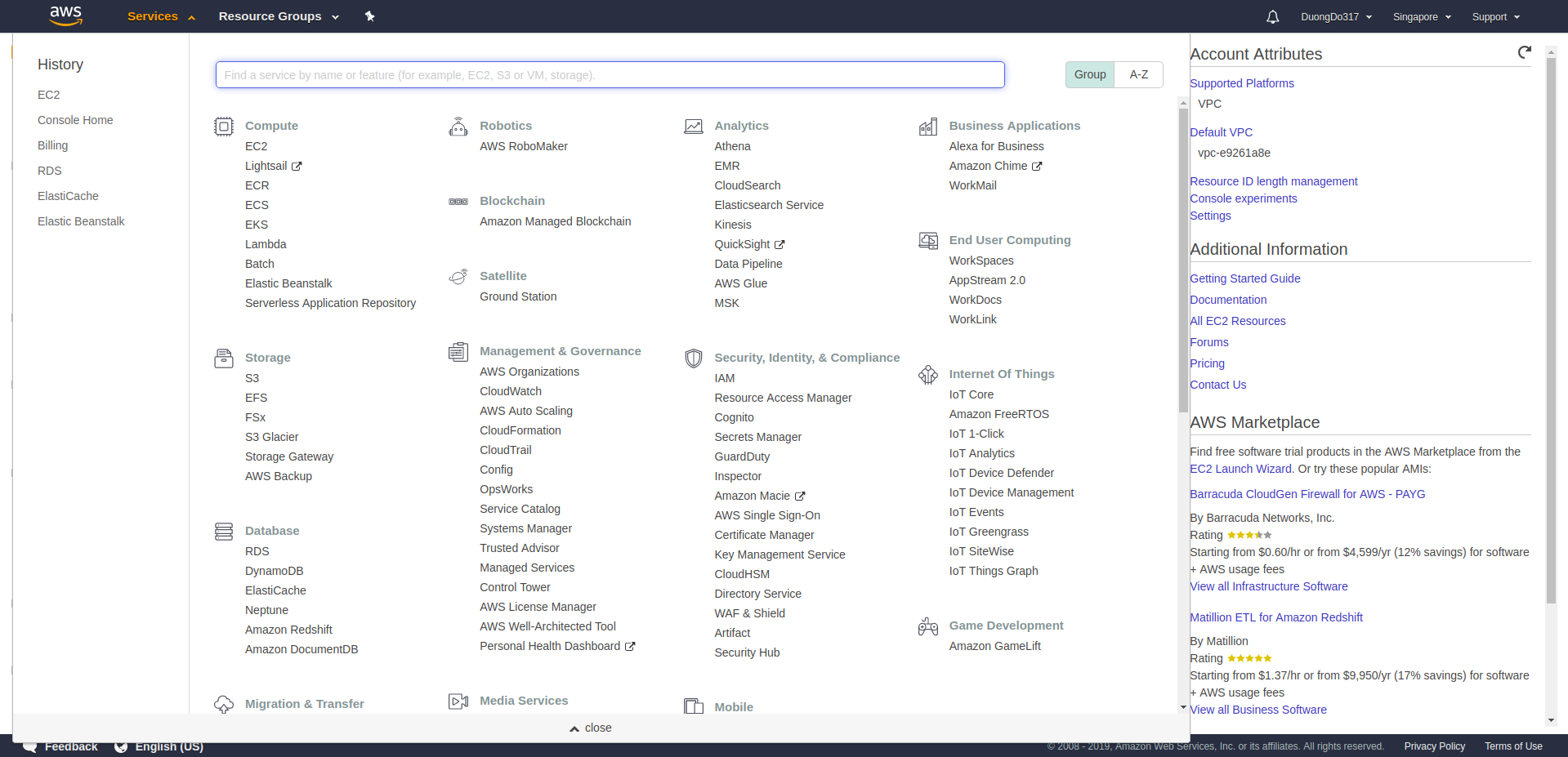Image resolution: width=1568 pixels, height=757 pixels.
Task: Open the Singapore region dropdown
Action: [x=1421, y=16]
